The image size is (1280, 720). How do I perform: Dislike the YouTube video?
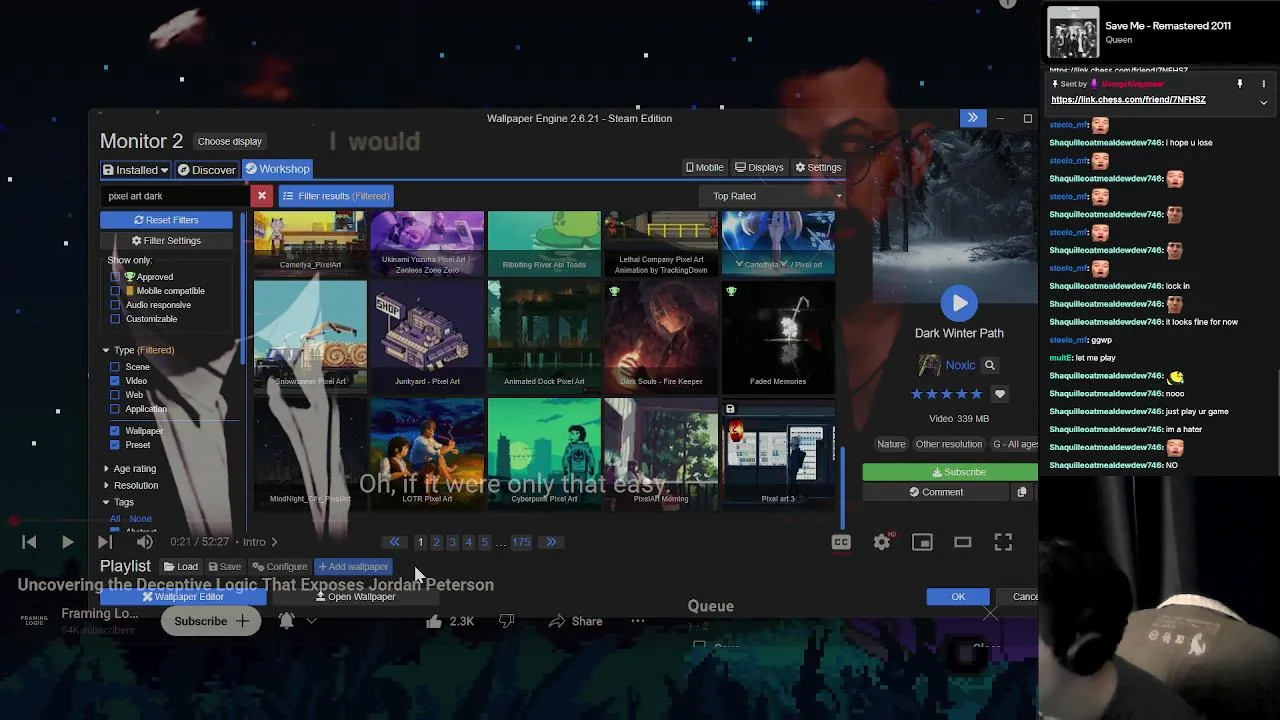click(x=507, y=621)
